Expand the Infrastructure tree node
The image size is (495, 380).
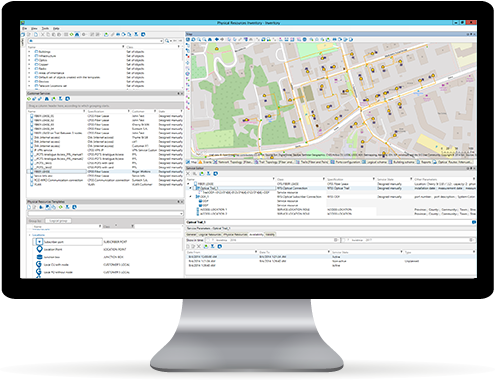coord(29,56)
